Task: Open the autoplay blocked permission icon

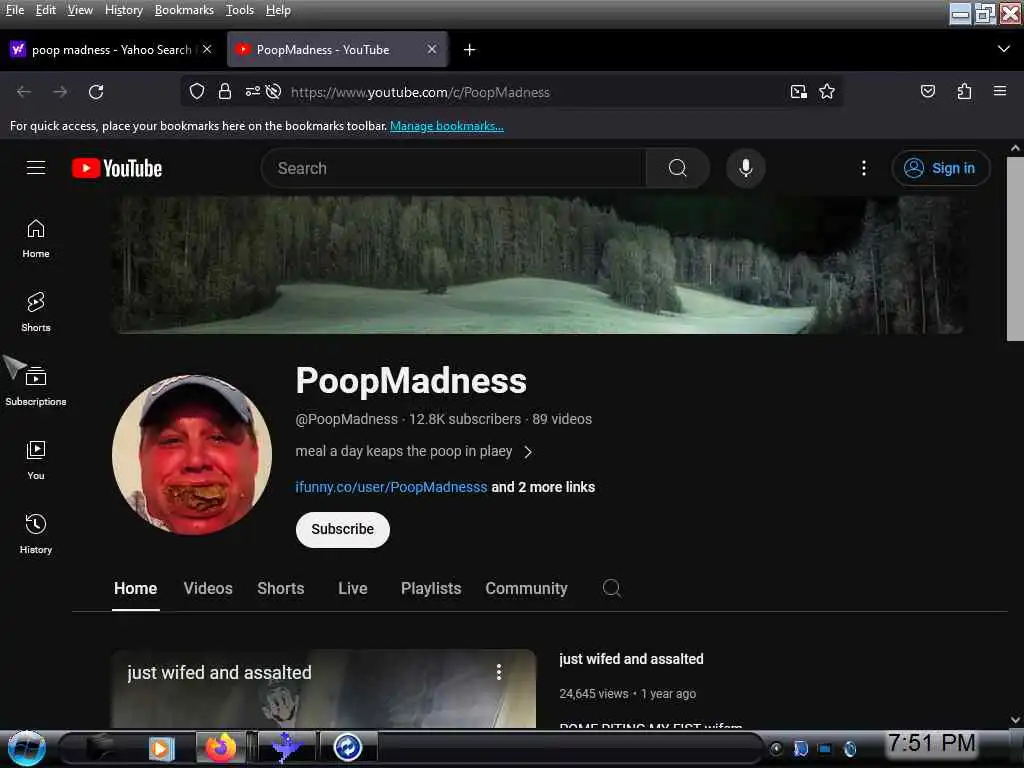Action: click(274, 91)
